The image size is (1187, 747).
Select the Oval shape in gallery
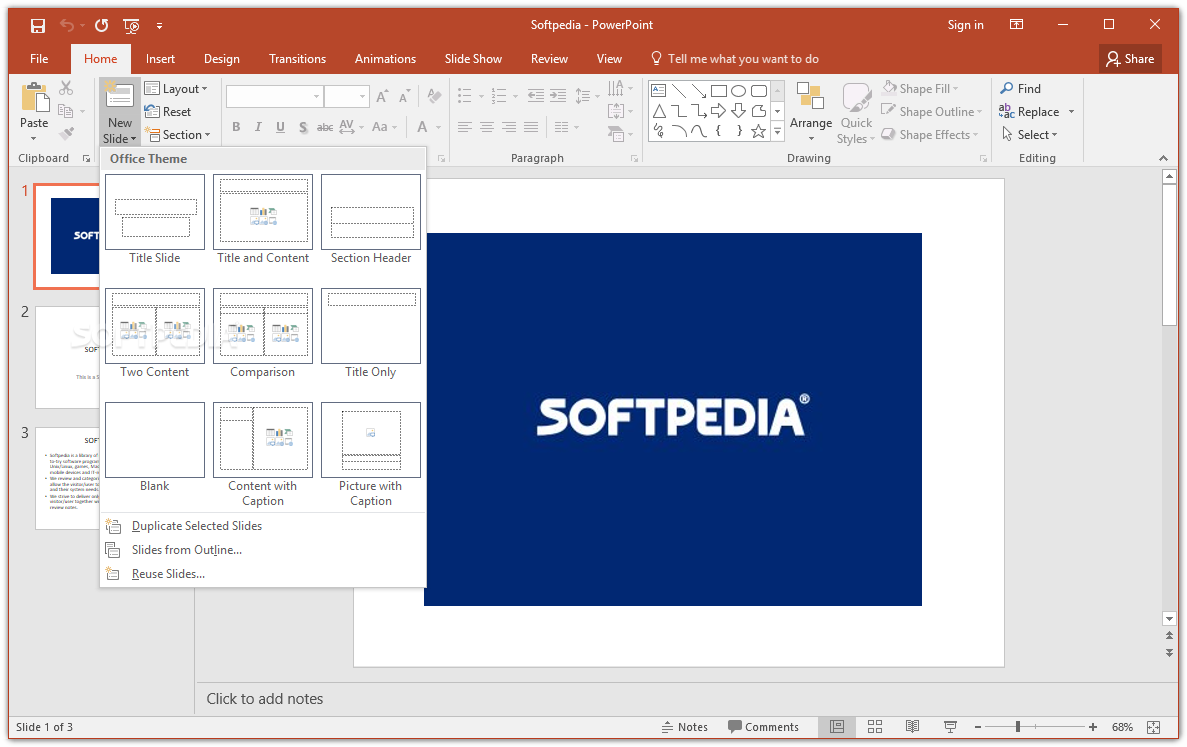tap(738, 91)
